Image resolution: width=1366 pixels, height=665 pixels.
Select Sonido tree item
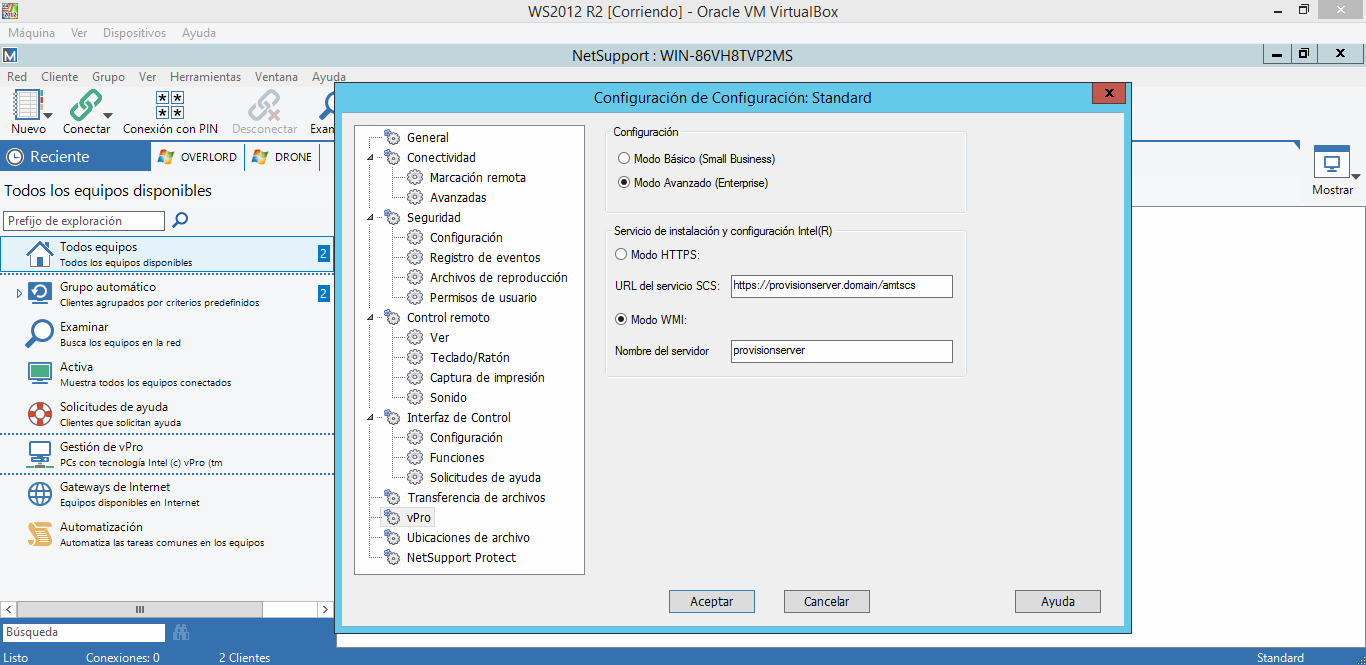click(448, 398)
